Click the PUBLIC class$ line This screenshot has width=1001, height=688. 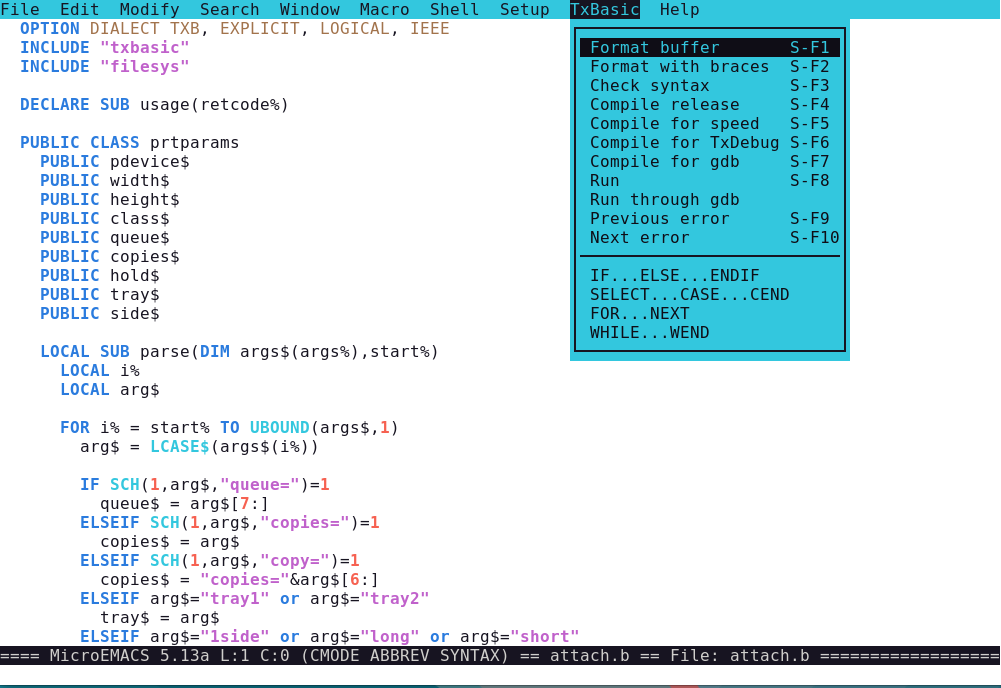[x=104, y=219]
